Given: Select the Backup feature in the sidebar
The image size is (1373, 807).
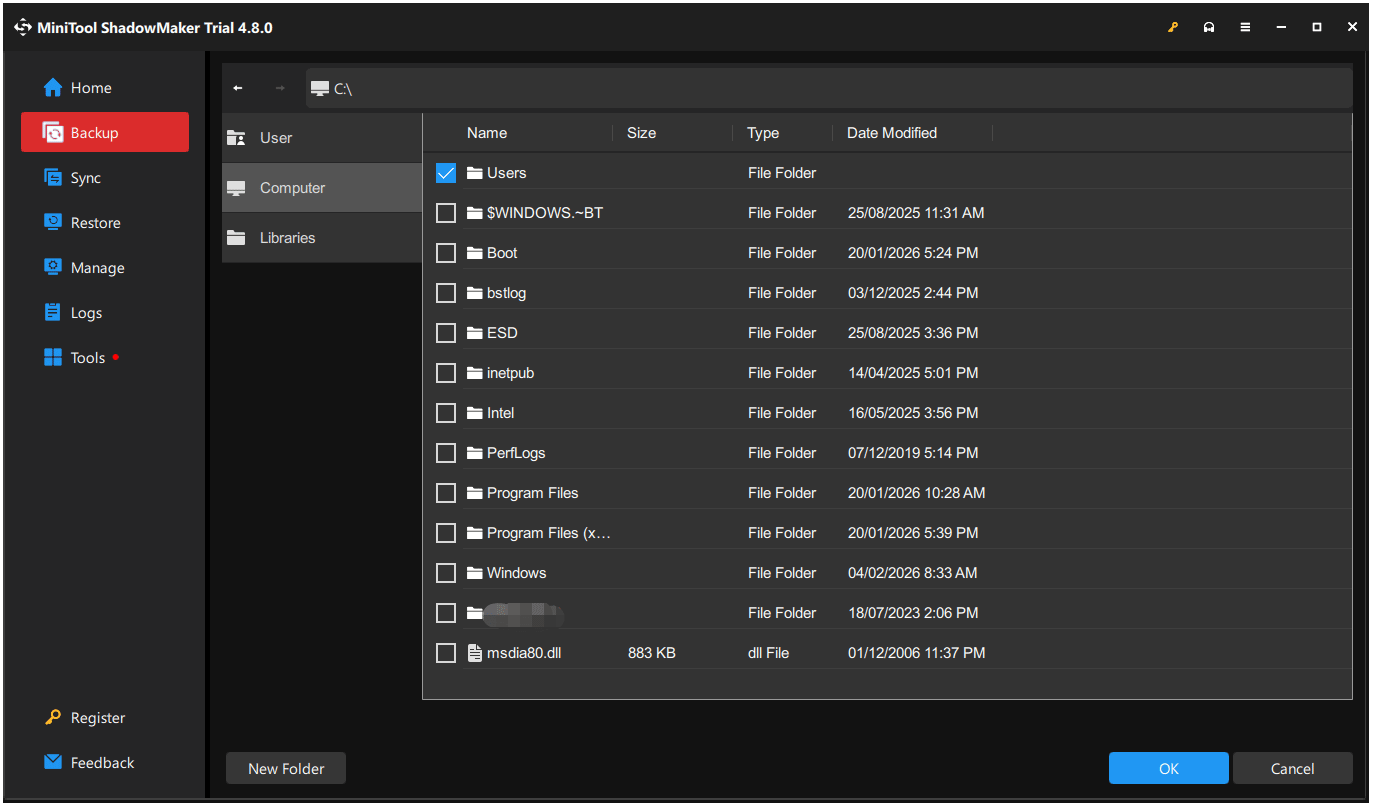Looking at the screenshot, I should 91,132.
